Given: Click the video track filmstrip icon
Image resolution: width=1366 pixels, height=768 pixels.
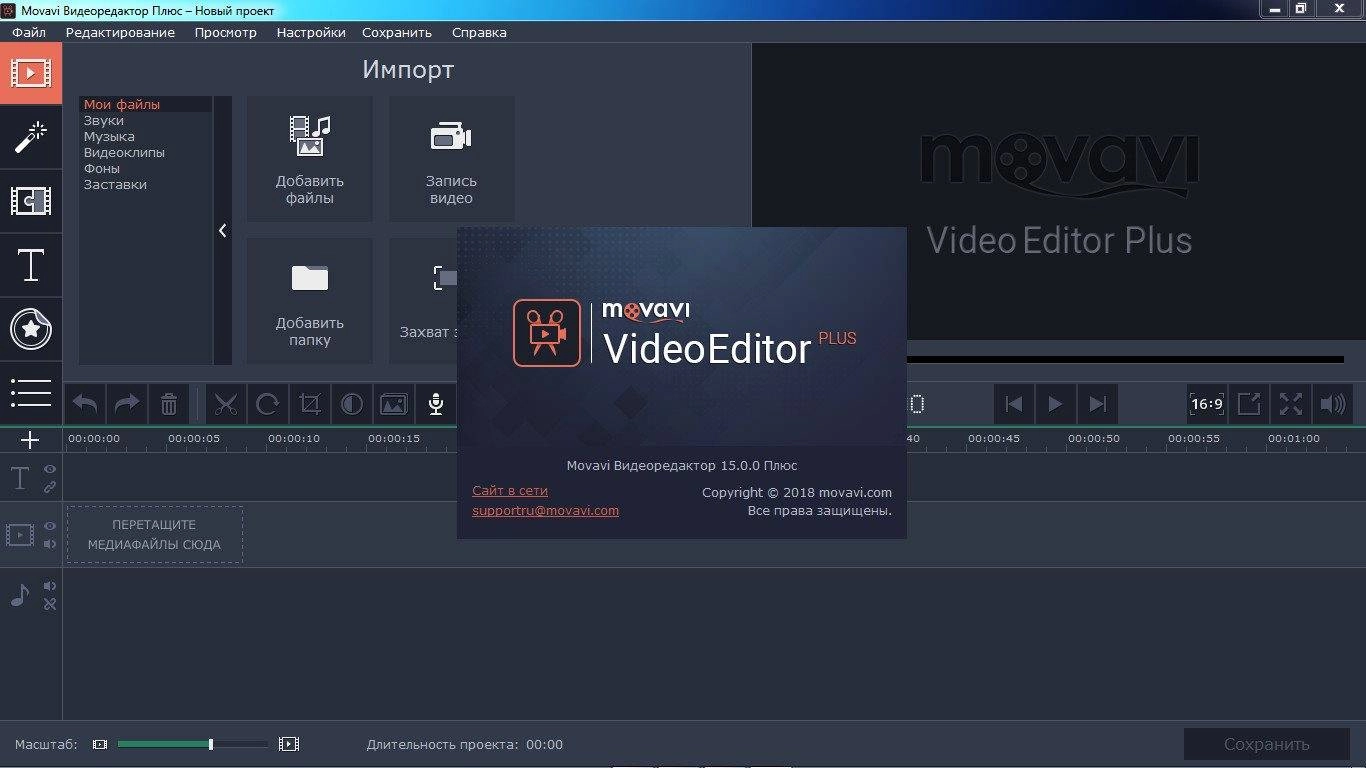Looking at the screenshot, I should click(x=20, y=535).
